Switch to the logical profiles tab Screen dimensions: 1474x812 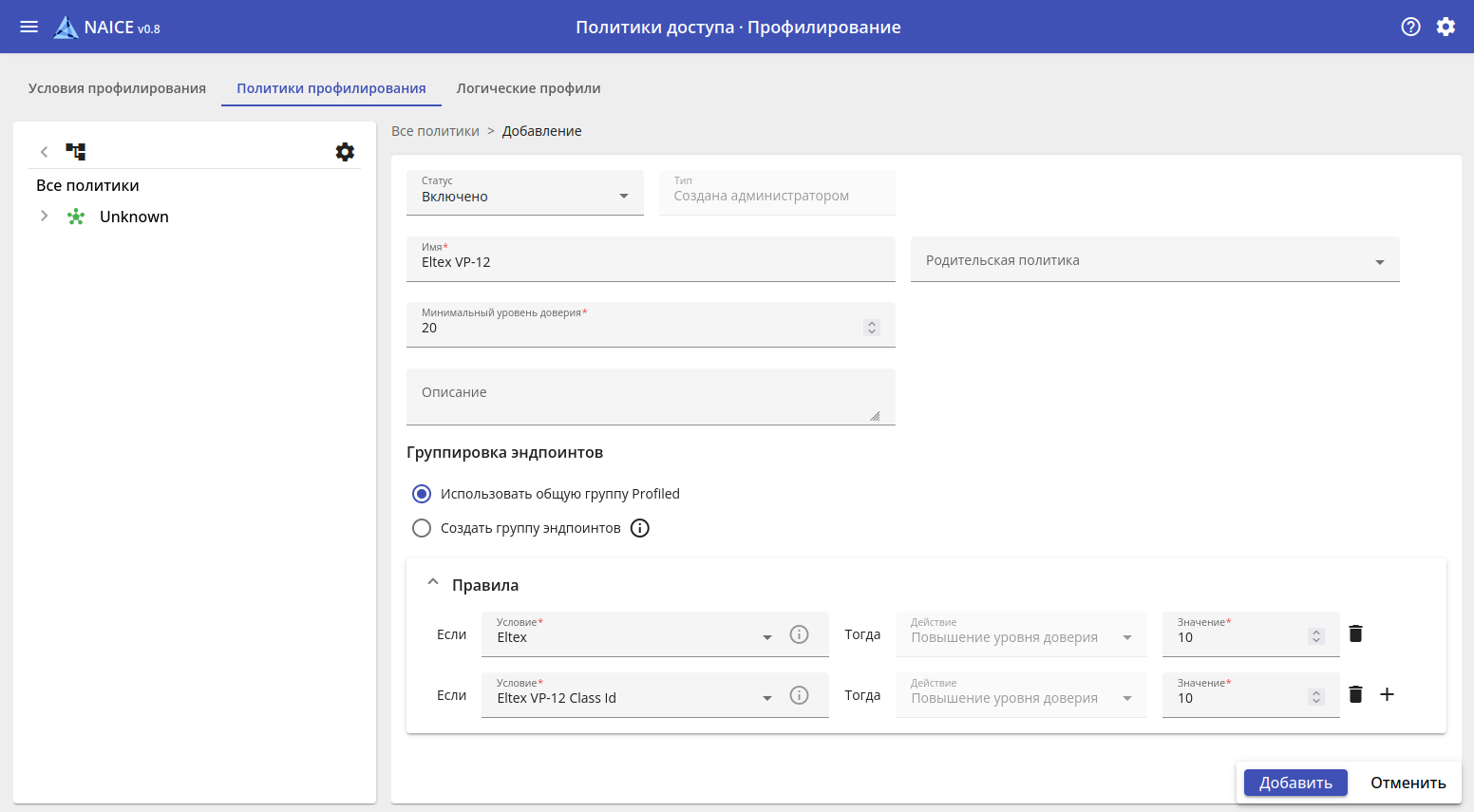point(528,88)
